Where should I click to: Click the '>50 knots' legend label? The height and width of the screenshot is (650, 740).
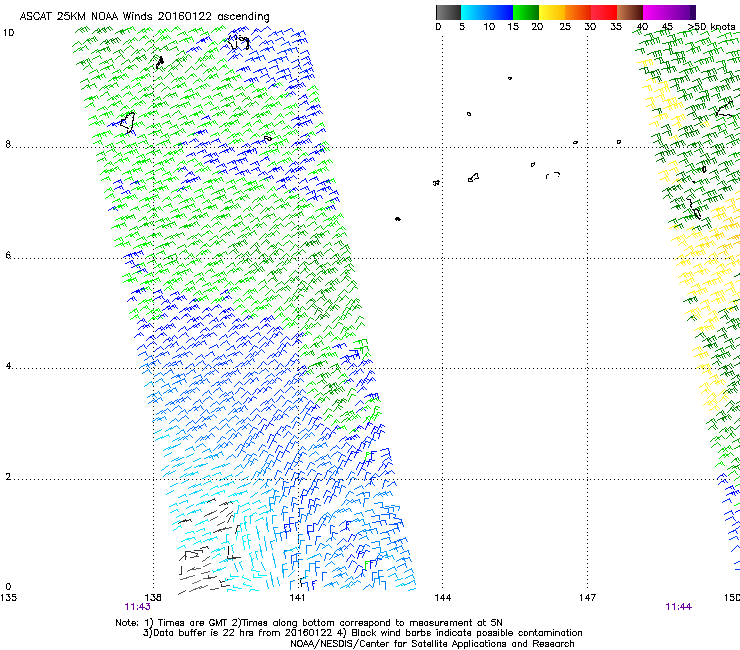click(711, 27)
